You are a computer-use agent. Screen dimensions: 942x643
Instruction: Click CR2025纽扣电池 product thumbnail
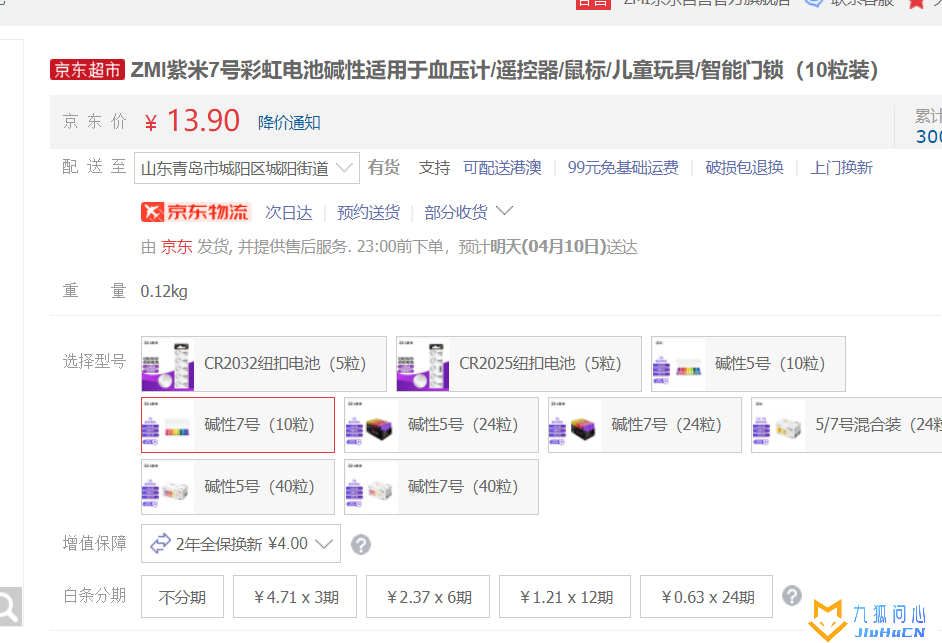[423, 364]
